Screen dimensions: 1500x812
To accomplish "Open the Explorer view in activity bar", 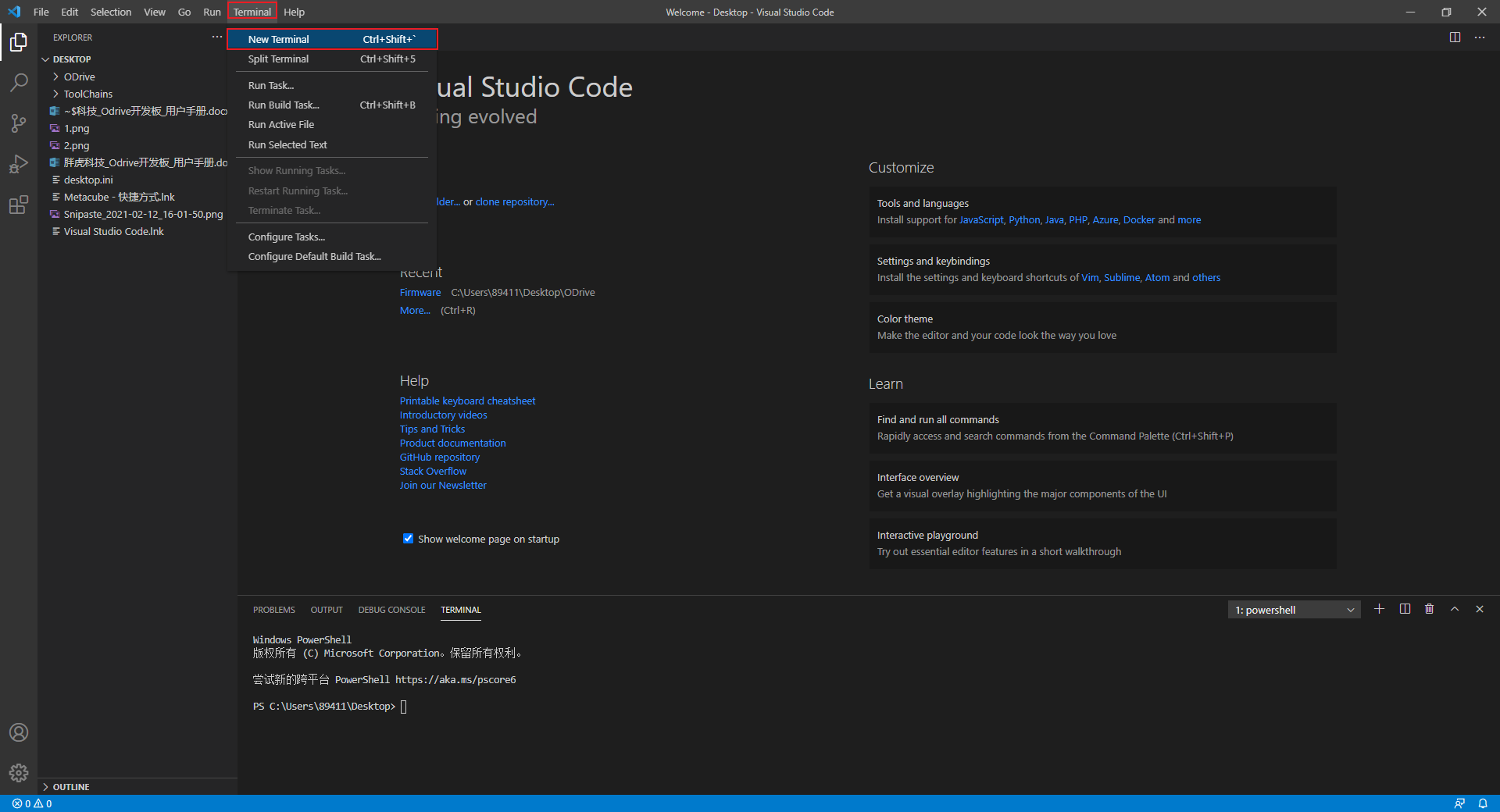I will 19,41.
